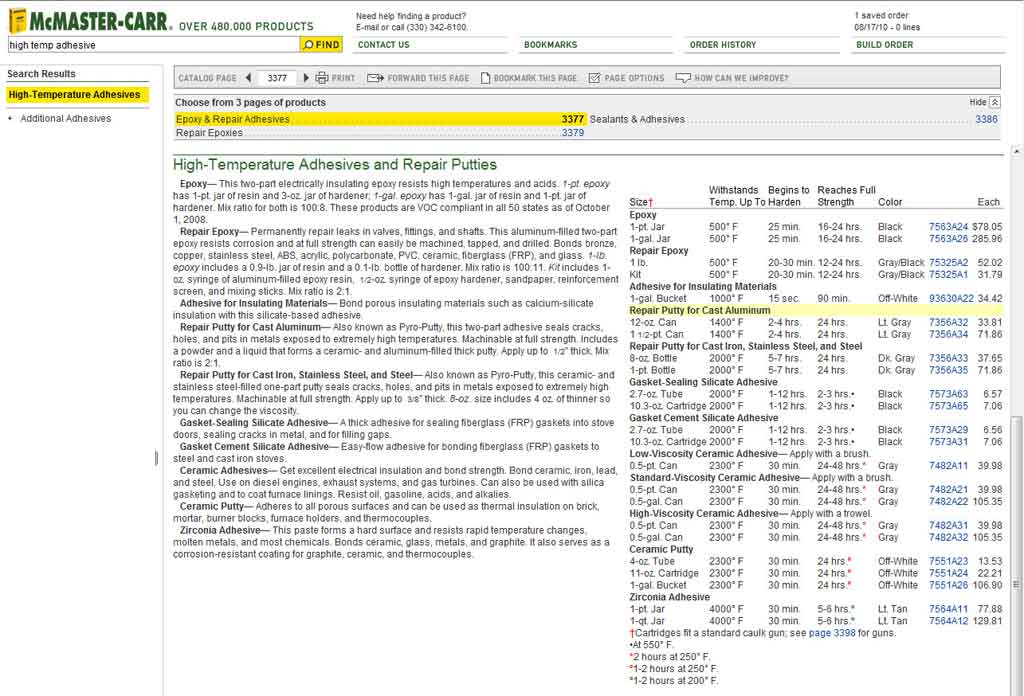Click part number 7563A24 link

tap(948, 227)
